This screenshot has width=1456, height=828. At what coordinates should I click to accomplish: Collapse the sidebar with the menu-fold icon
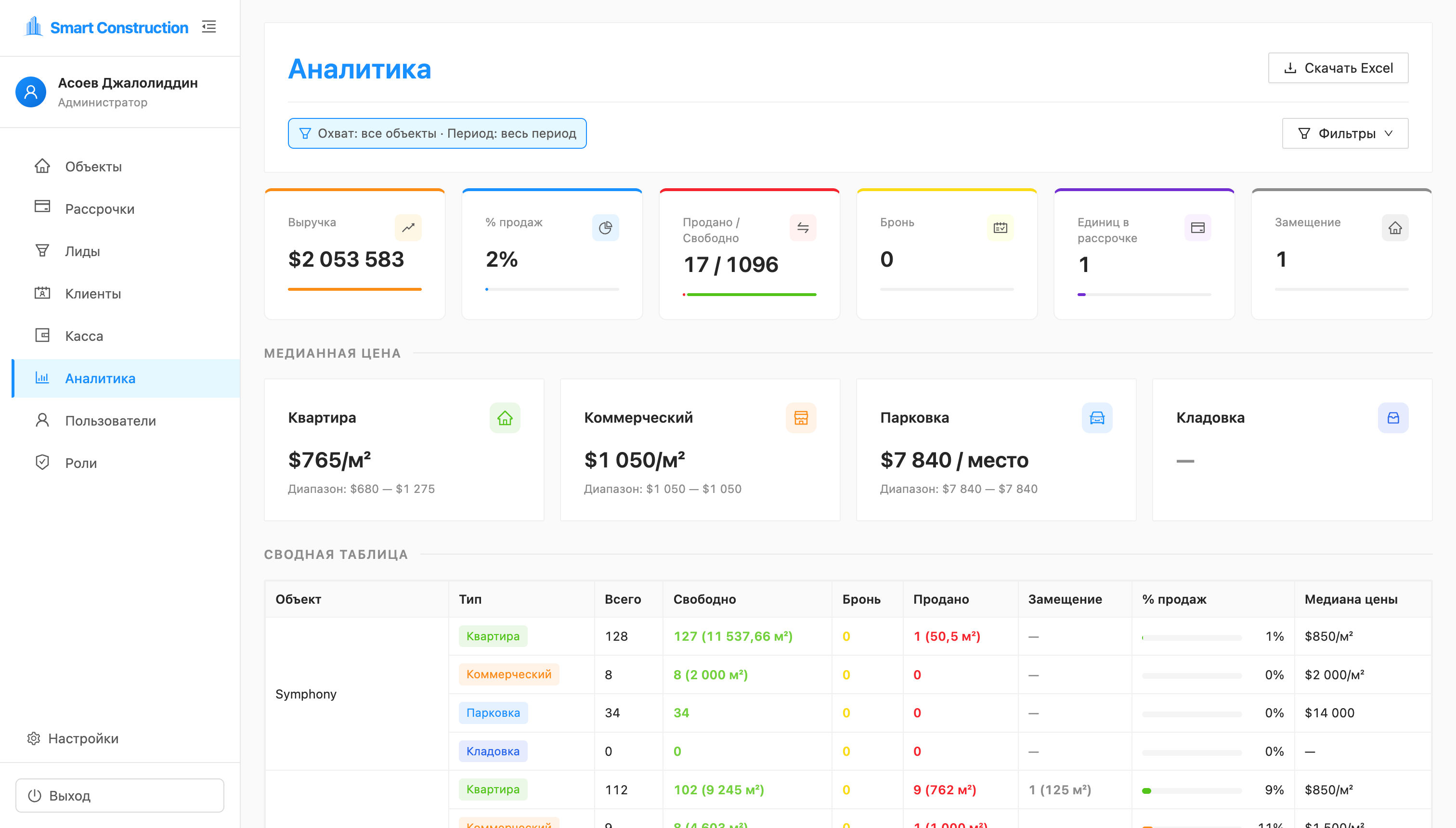point(209,27)
